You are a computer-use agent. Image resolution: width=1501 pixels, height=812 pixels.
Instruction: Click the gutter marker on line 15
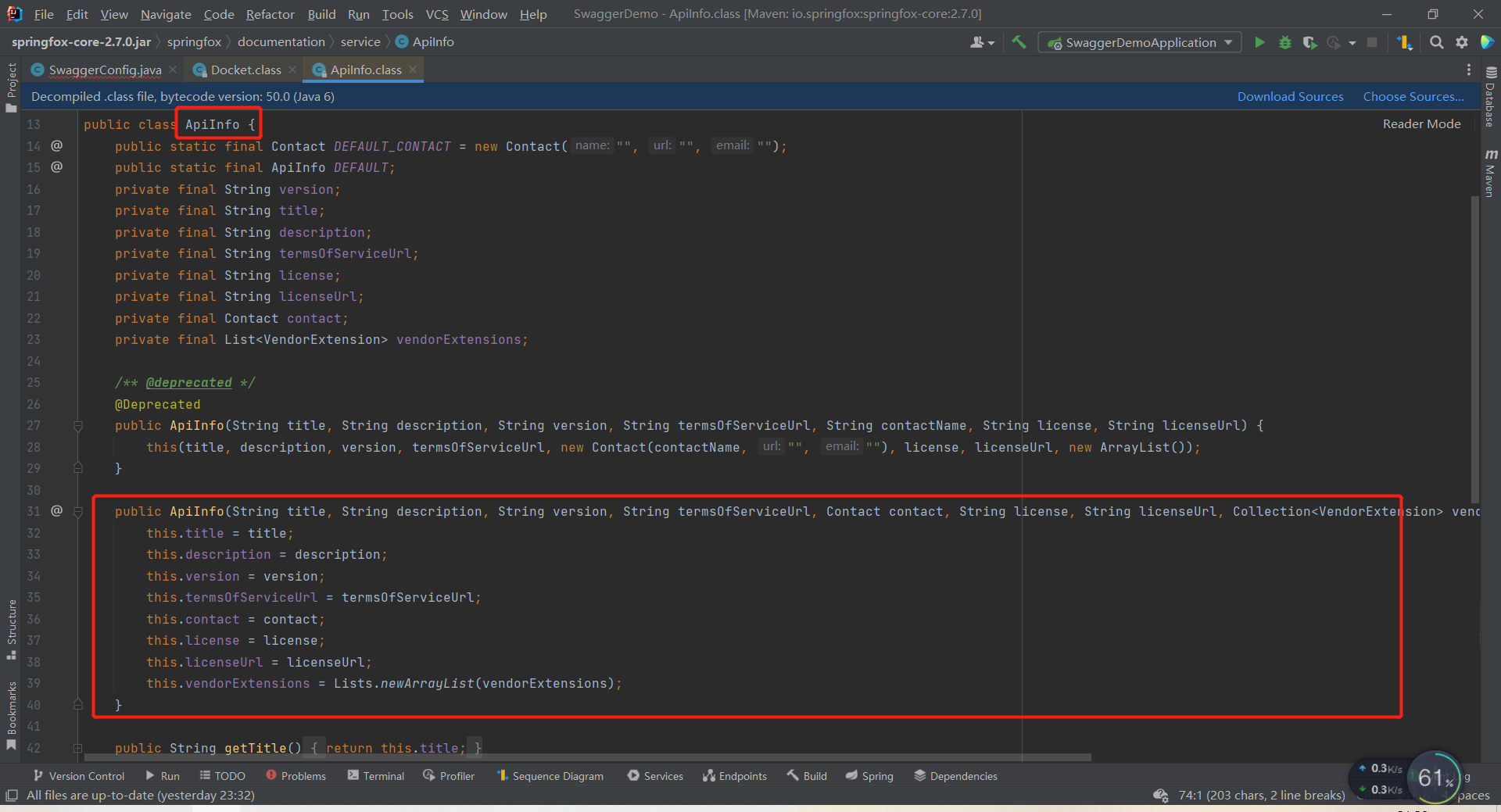pyautogui.click(x=57, y=166)
